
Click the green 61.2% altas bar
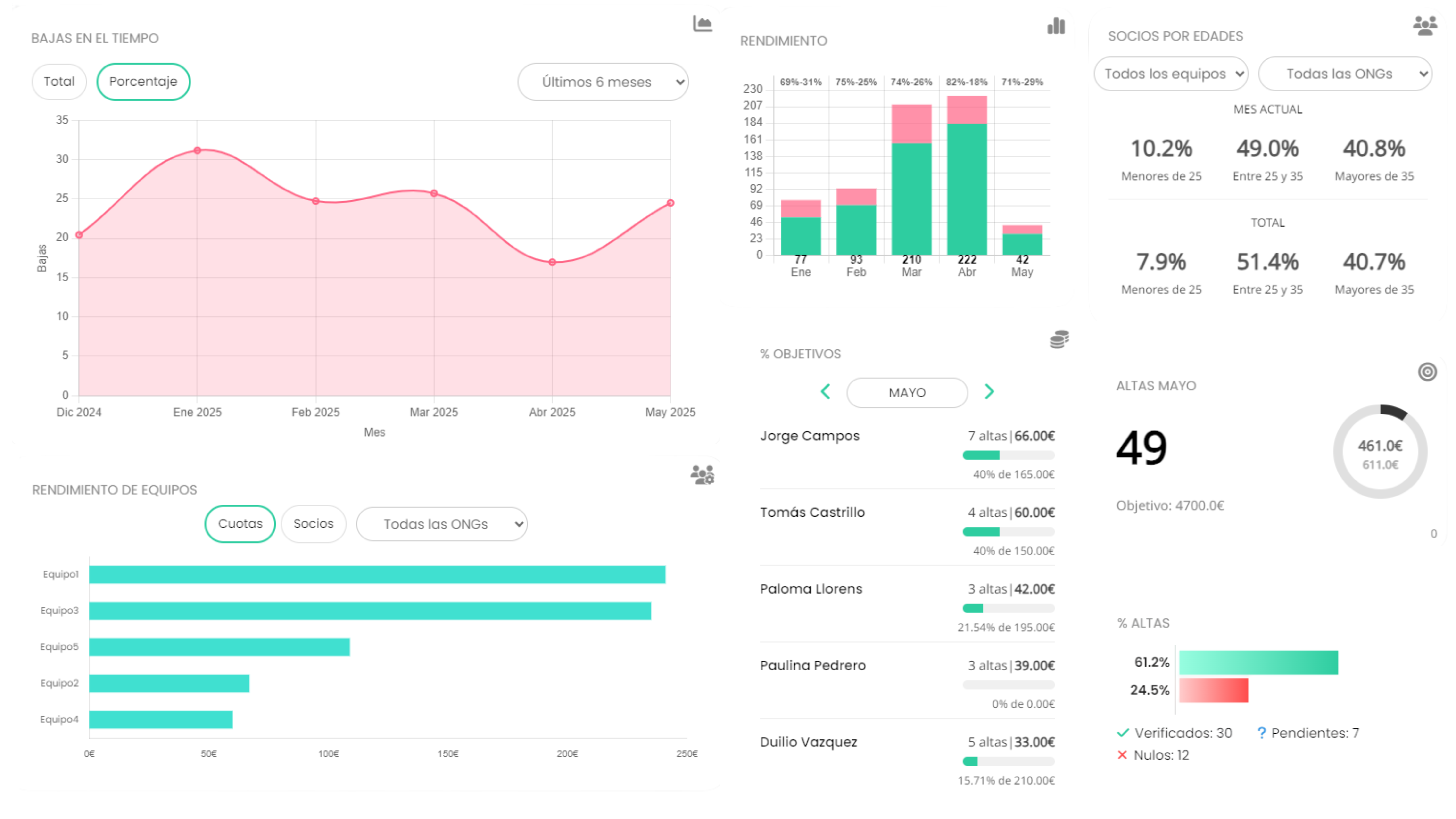[x=1258, y=662]
